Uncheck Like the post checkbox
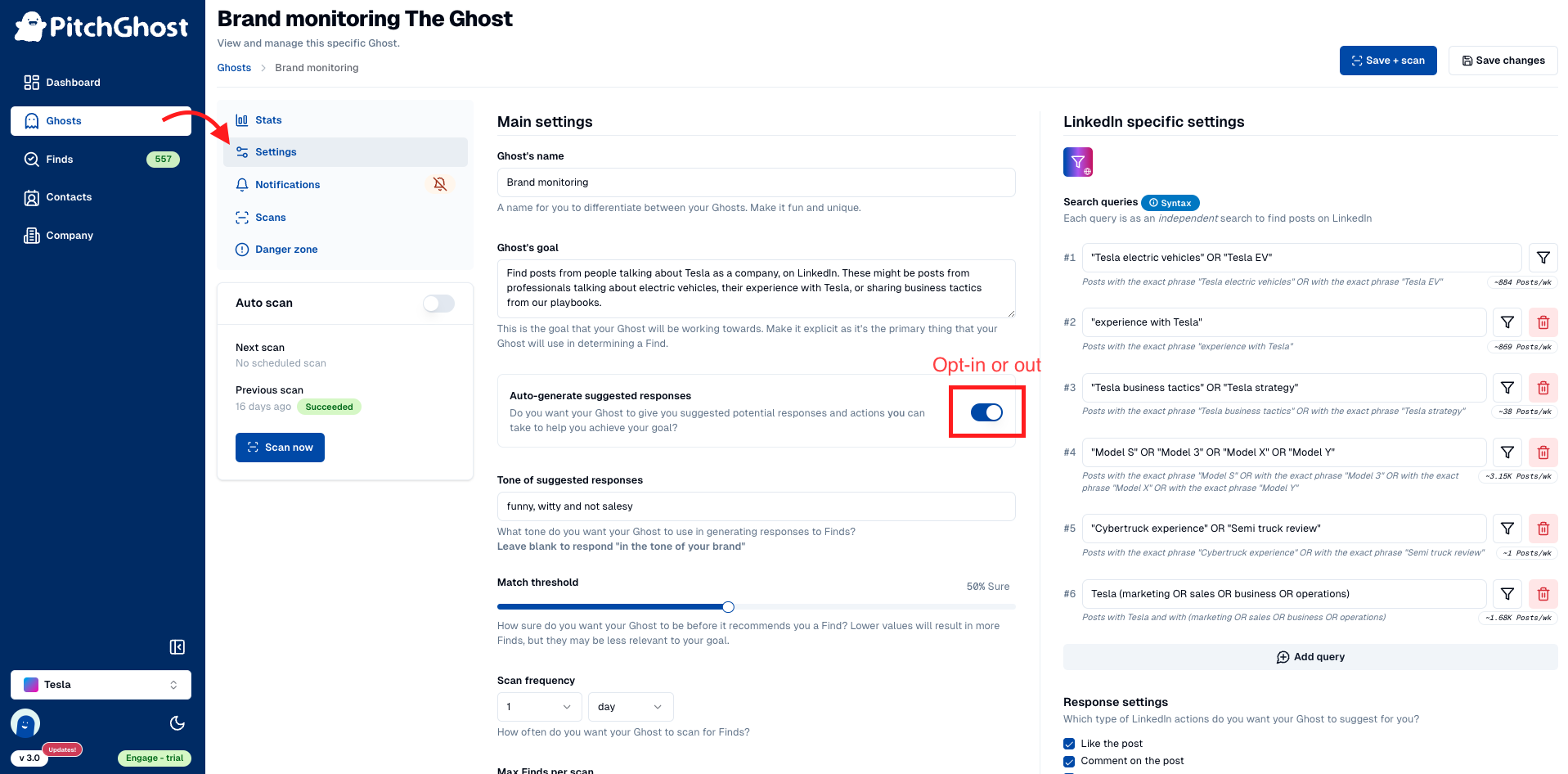 click(x=1069, y=744)
